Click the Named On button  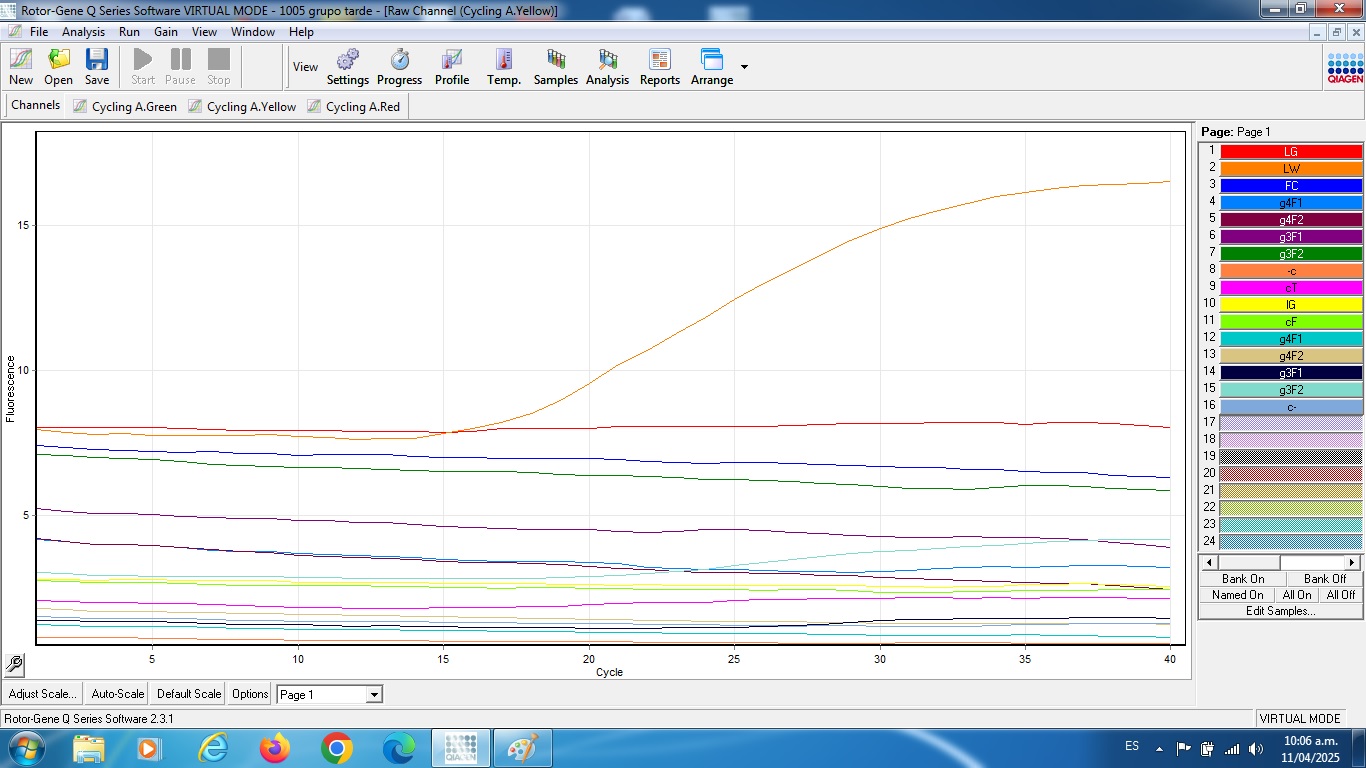pos(1238,595)
